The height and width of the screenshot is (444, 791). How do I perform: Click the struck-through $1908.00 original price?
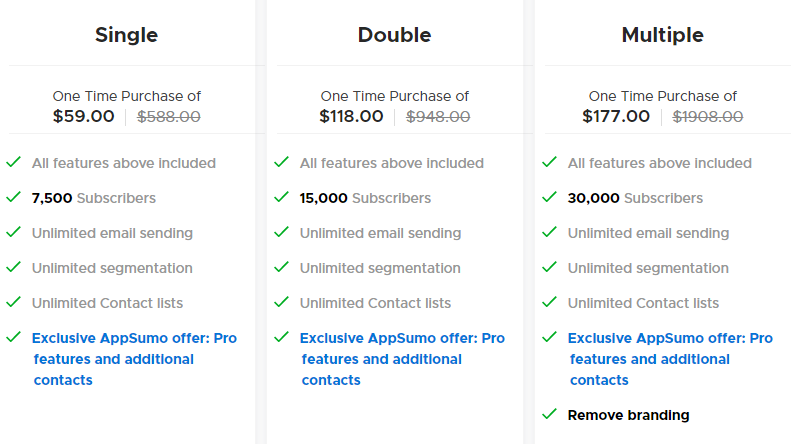[708, 117]
